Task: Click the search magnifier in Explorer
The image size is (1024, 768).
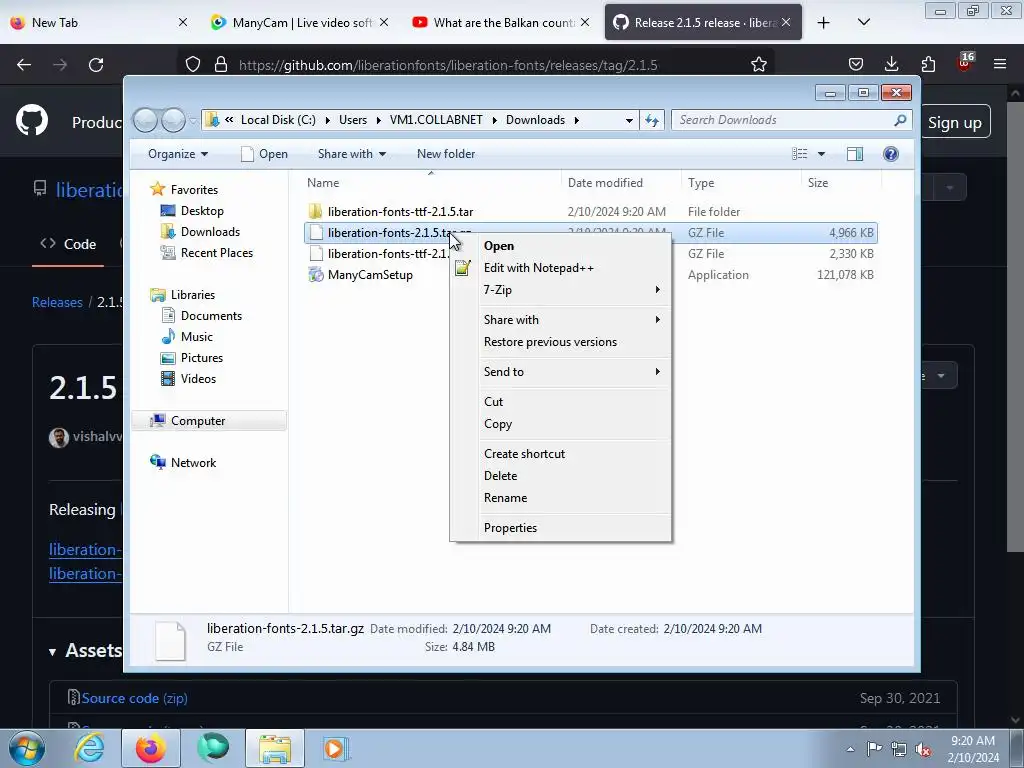Action: (900, 120)
